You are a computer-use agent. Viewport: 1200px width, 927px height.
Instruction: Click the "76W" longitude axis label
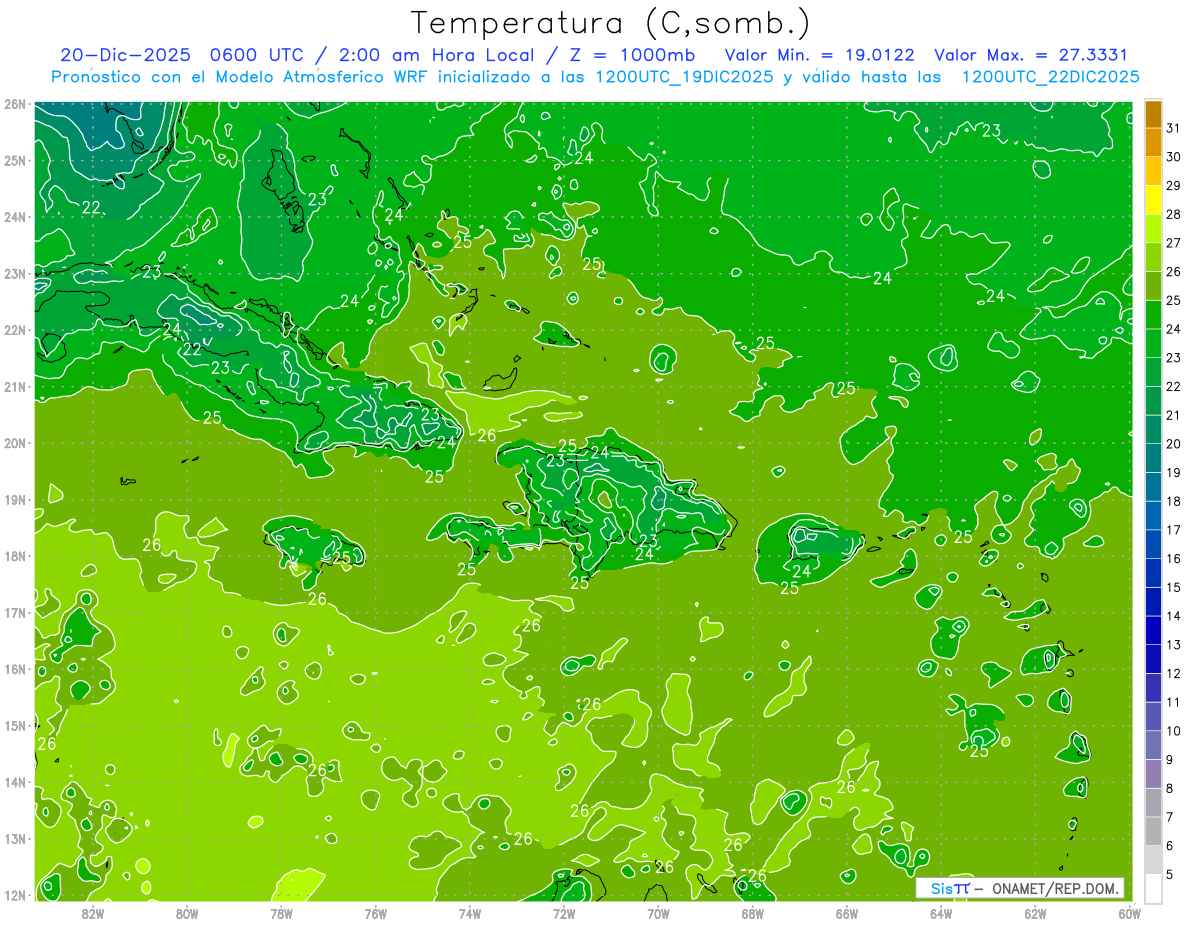(x=375, y=913)
